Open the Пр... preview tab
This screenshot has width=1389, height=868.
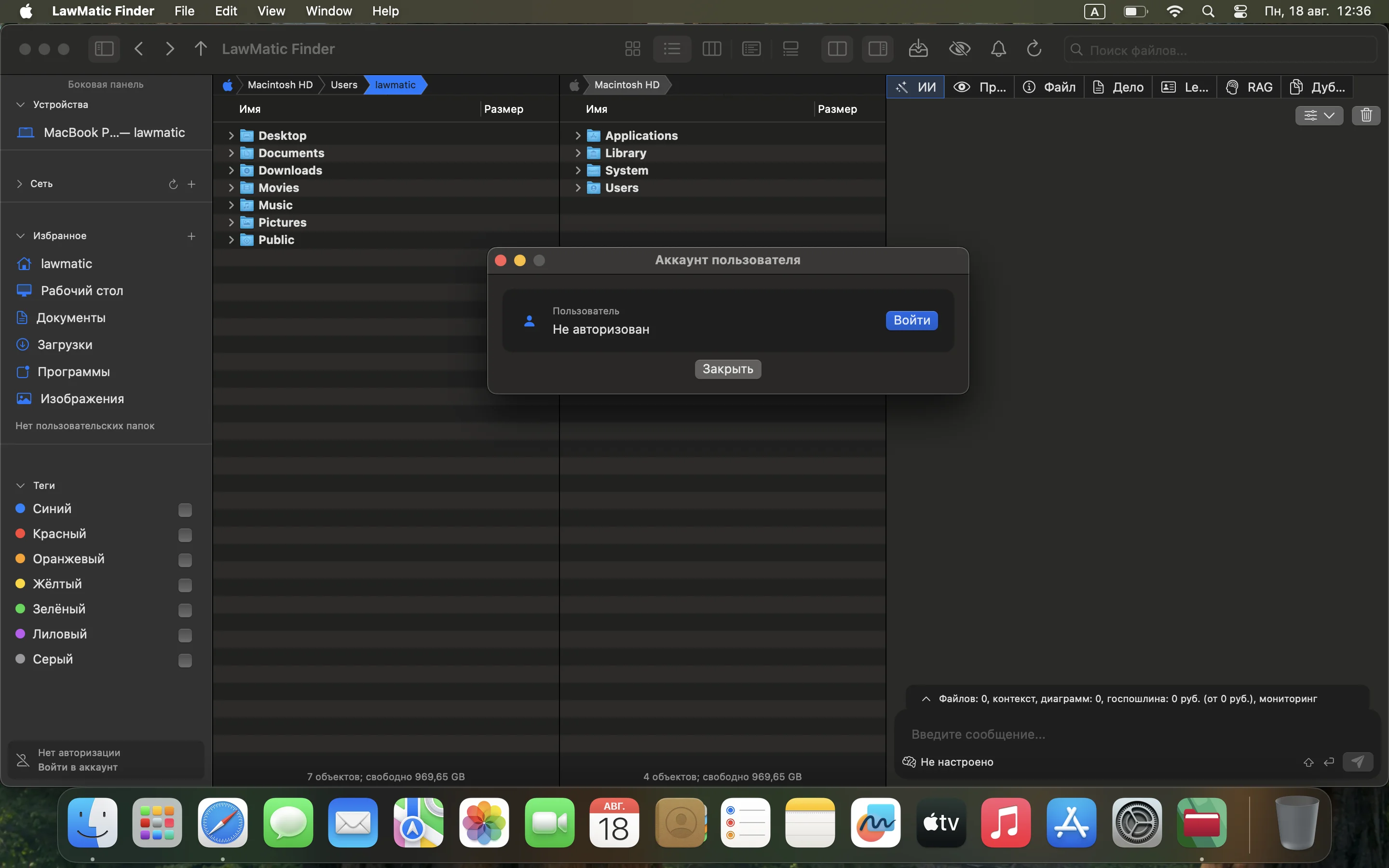980,87
